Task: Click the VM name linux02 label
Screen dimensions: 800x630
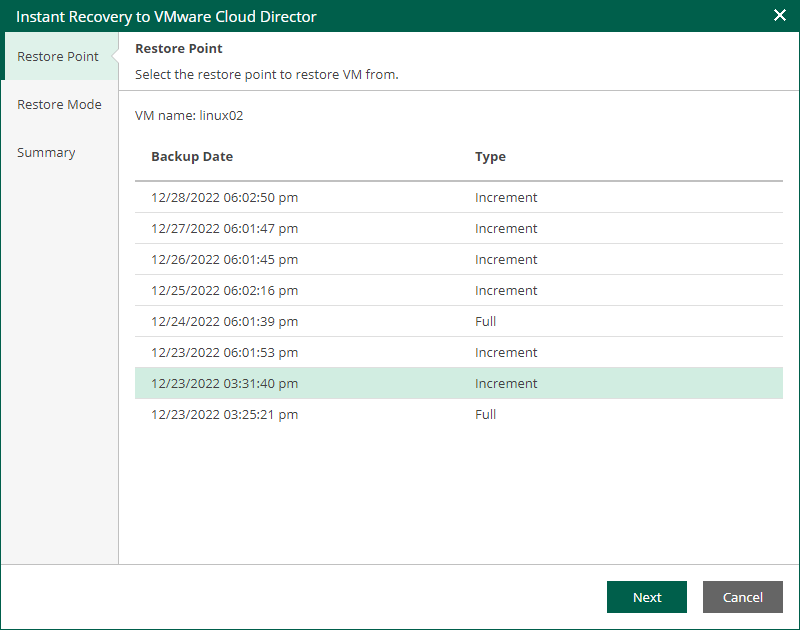Action: pyautogui.click(x=189, y=115)
